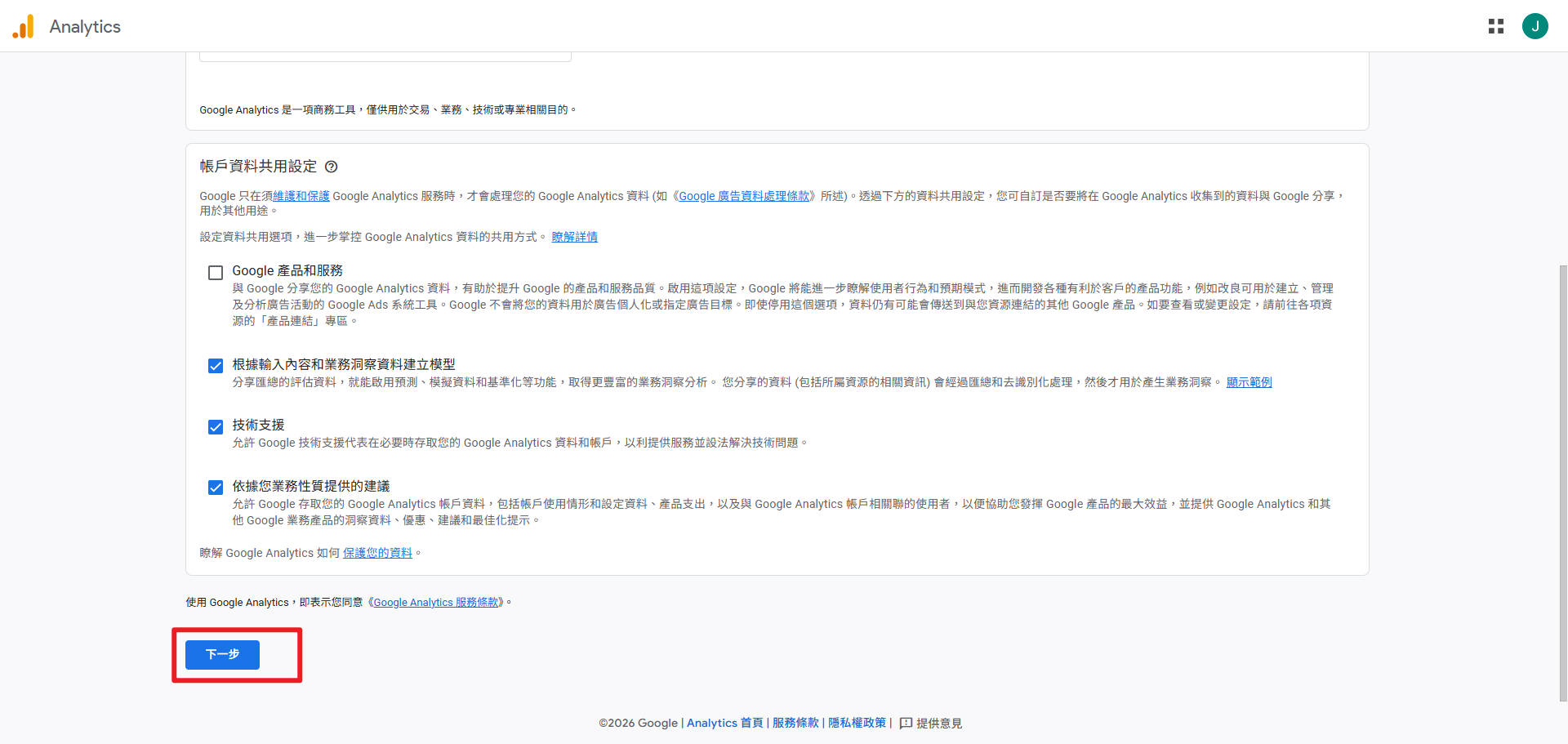Open the 保護您的資料 link
This screenshot has width=1568, height=744.
pyautogui.click(x=376, y=553)
